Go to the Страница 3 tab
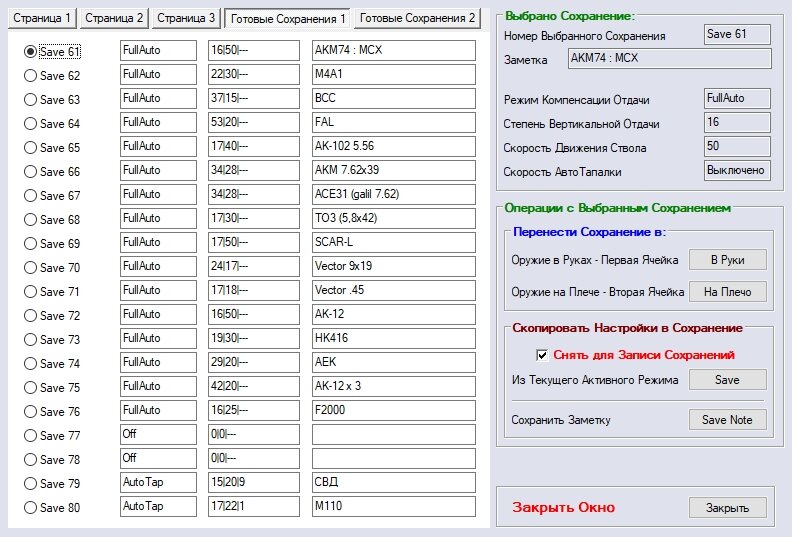 (x=185, y=18)
